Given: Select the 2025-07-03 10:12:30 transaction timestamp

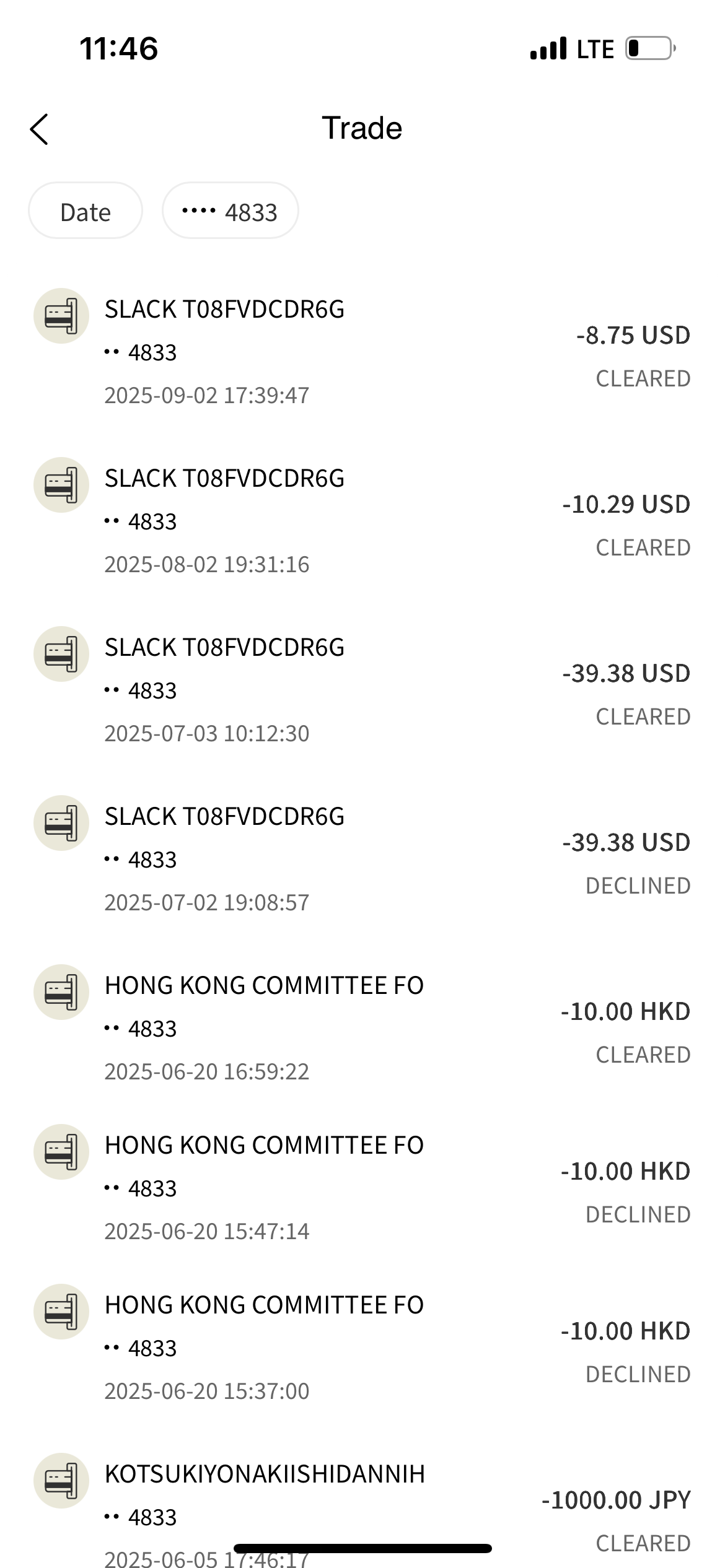Looking at the screenshot, I should coord(206,734).
